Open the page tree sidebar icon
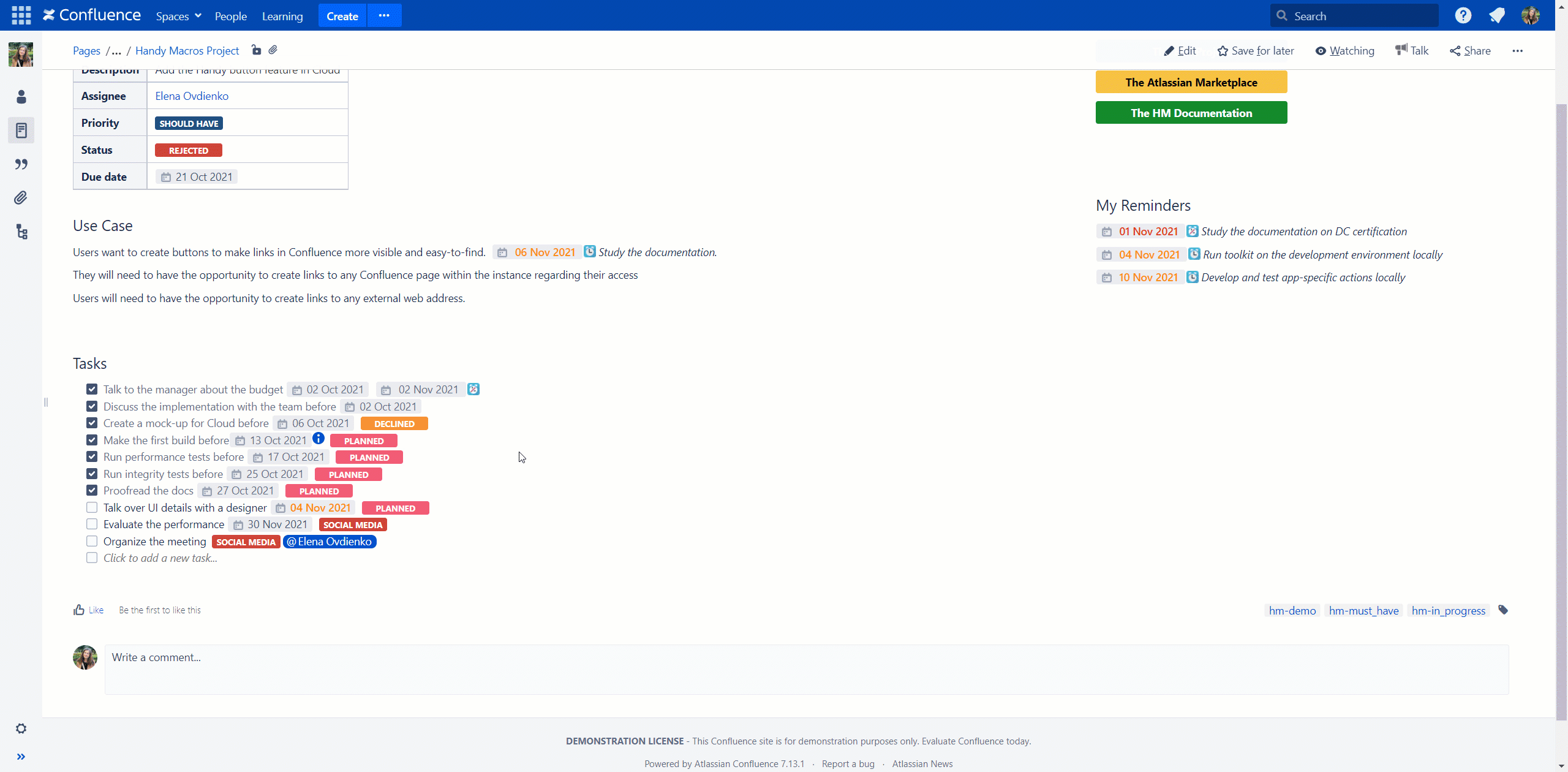Image resolution: width=1568 pixels, height=772 pixels. pyautogui.click(x=21, y=232)
